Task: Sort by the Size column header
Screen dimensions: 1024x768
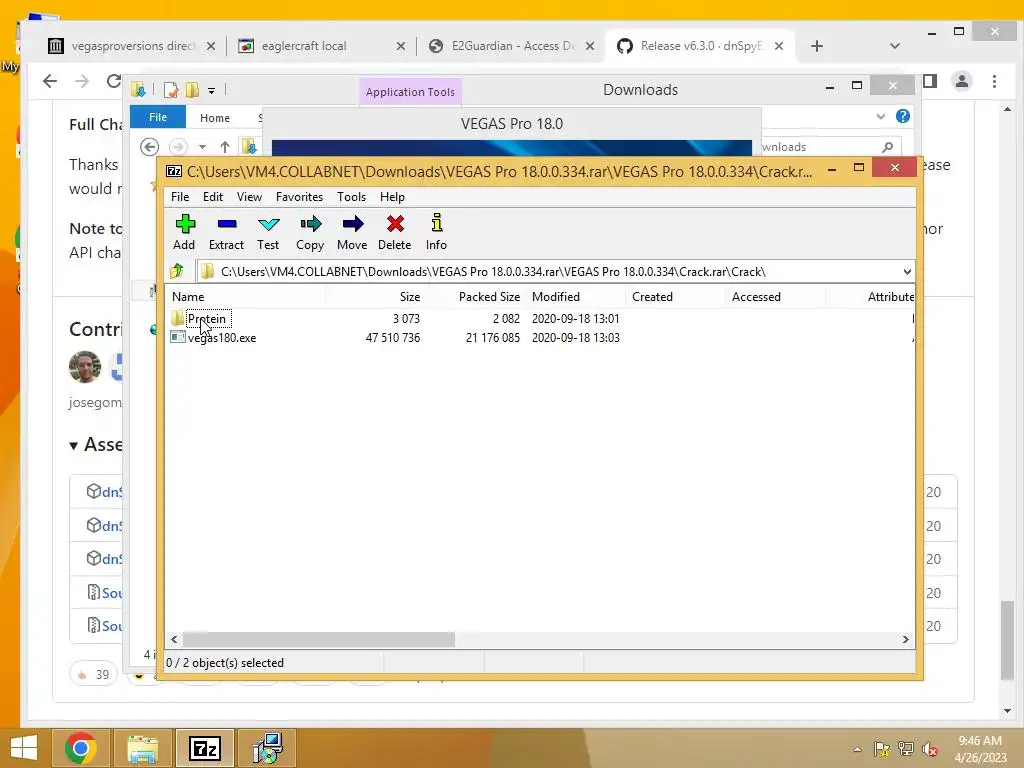Action: (x=375, y=296)
